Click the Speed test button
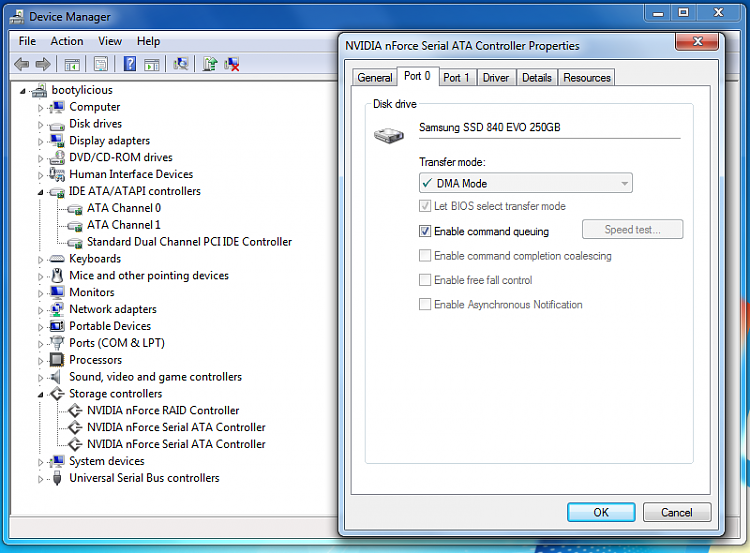Image resolution: width=750 pixels, height=553 pixels. [x=632, y=229]
